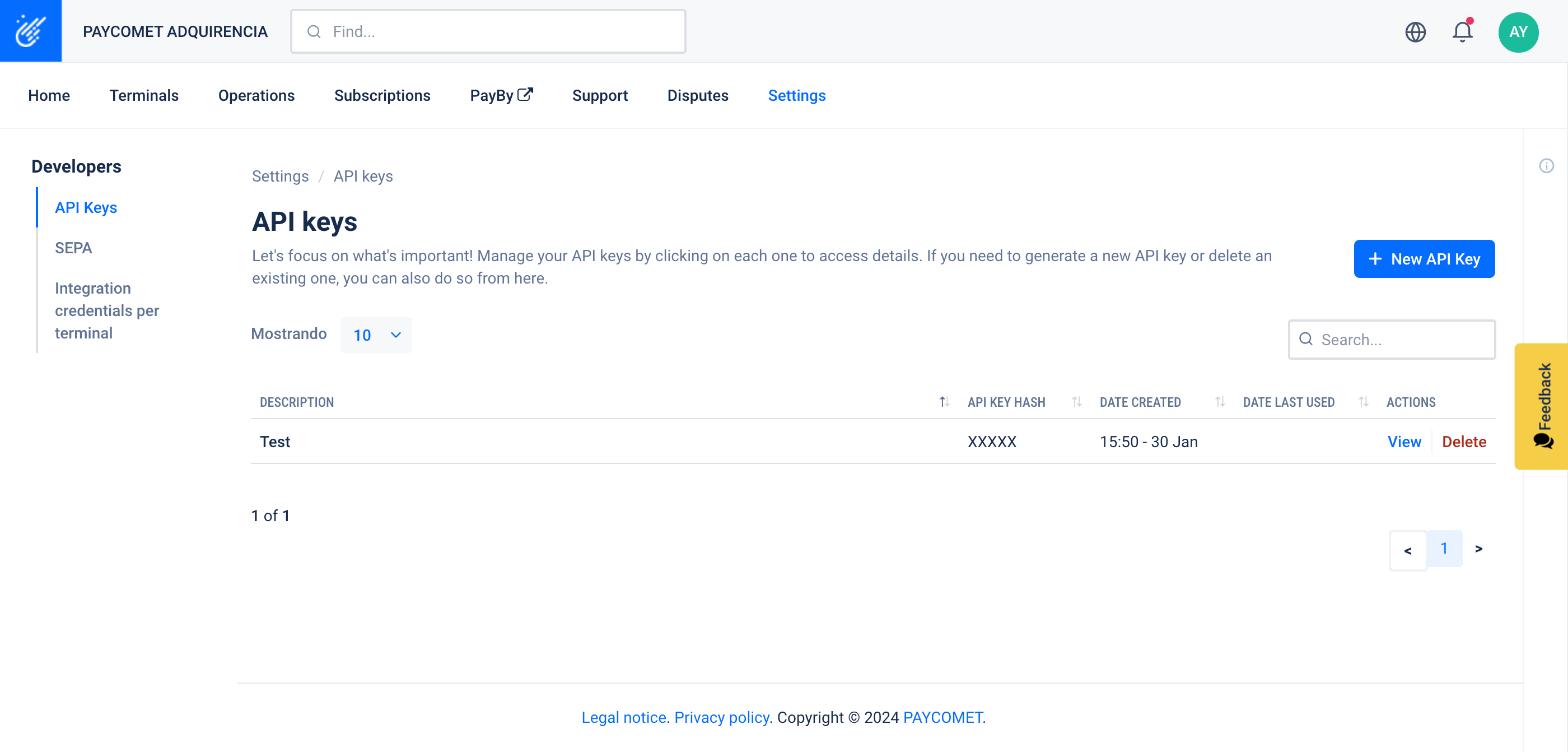Viewport: 1568px width, 752px height.
Task: Delete the Test API key
Action: point(1464,442)
